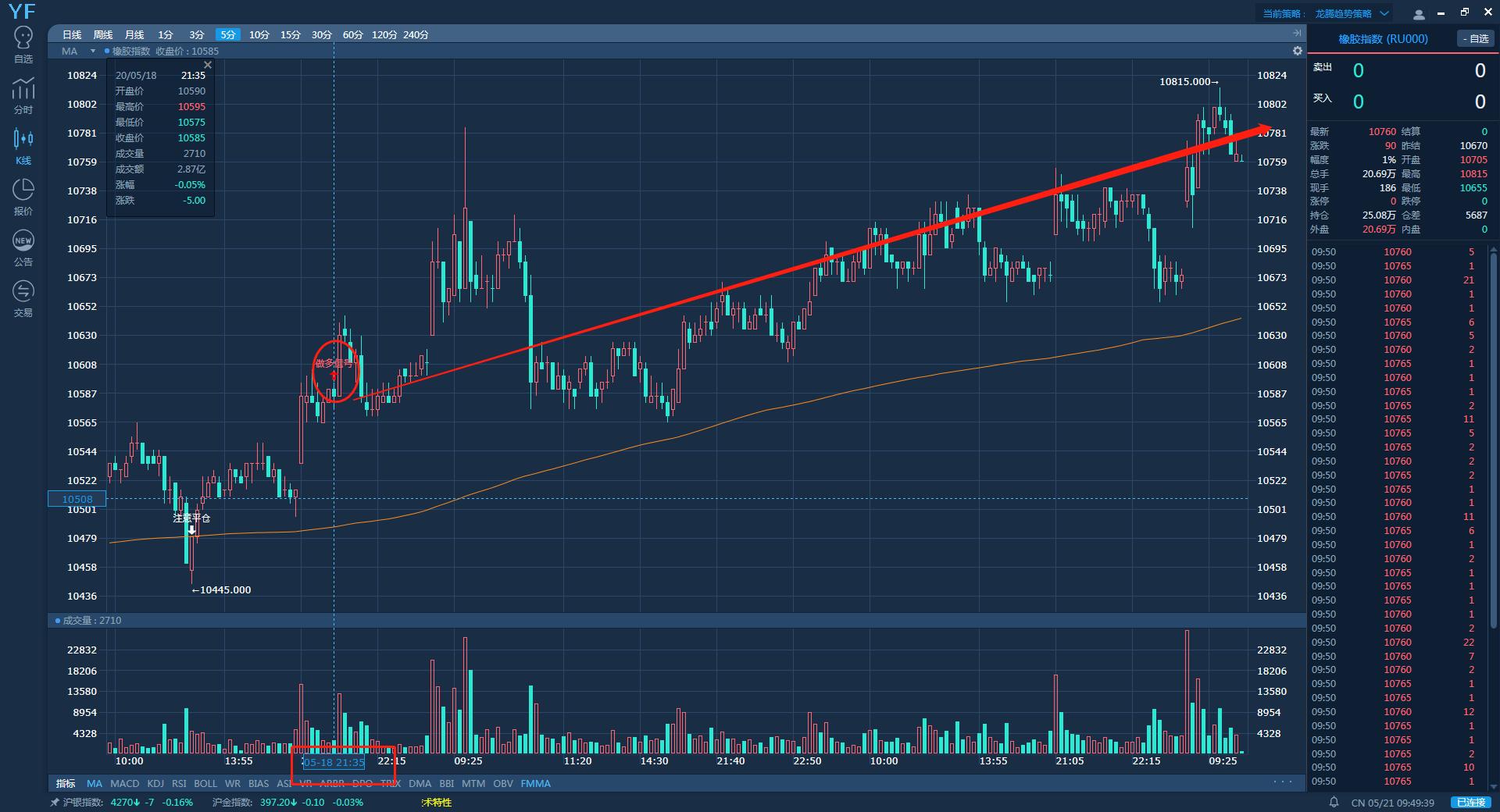This screenshot has width=1500, height=812.
Task: Close the candle data tooltip box
Action: click(x=208, y=65)
